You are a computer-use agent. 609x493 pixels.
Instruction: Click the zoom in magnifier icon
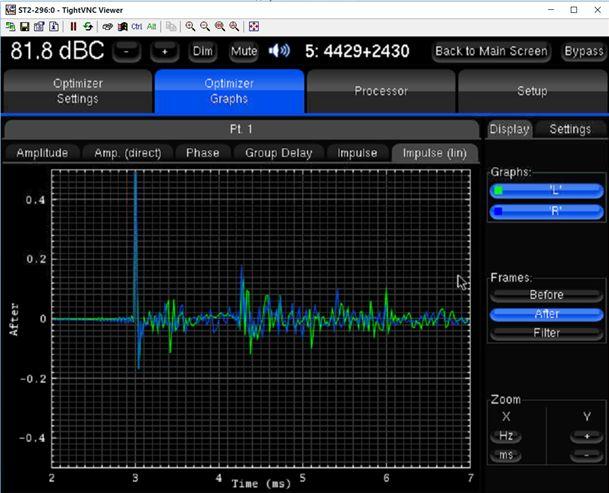(x=190, y=26)
